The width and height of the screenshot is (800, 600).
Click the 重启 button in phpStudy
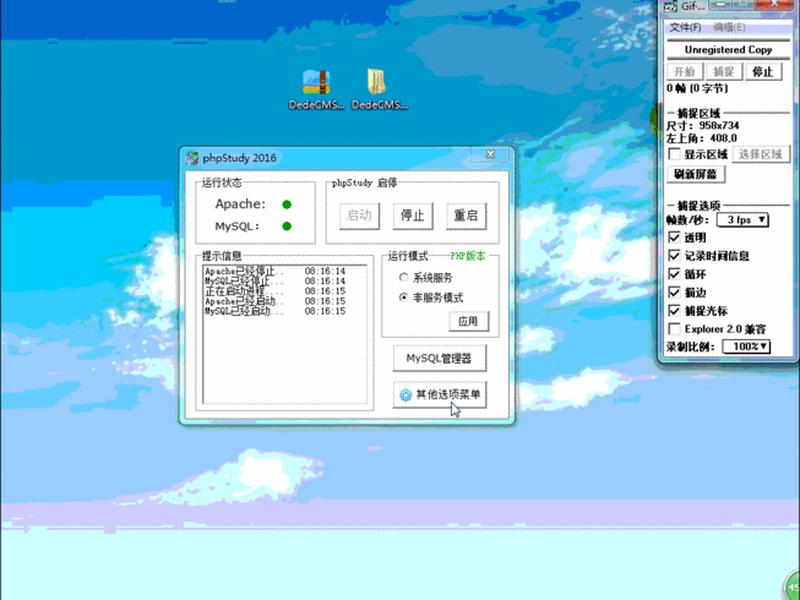click(x=466, y=216)
